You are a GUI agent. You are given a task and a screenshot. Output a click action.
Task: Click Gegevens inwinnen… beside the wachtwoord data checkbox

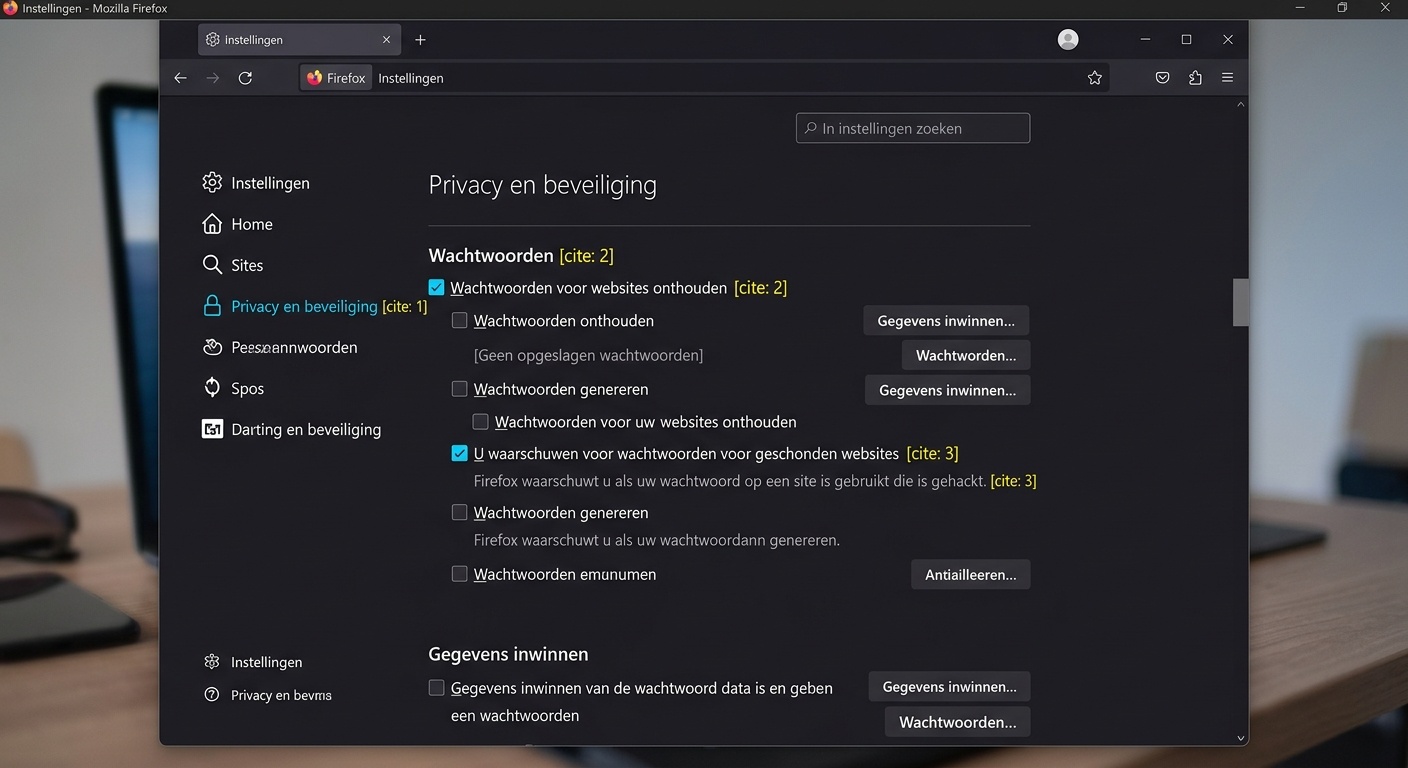(950, 687)
